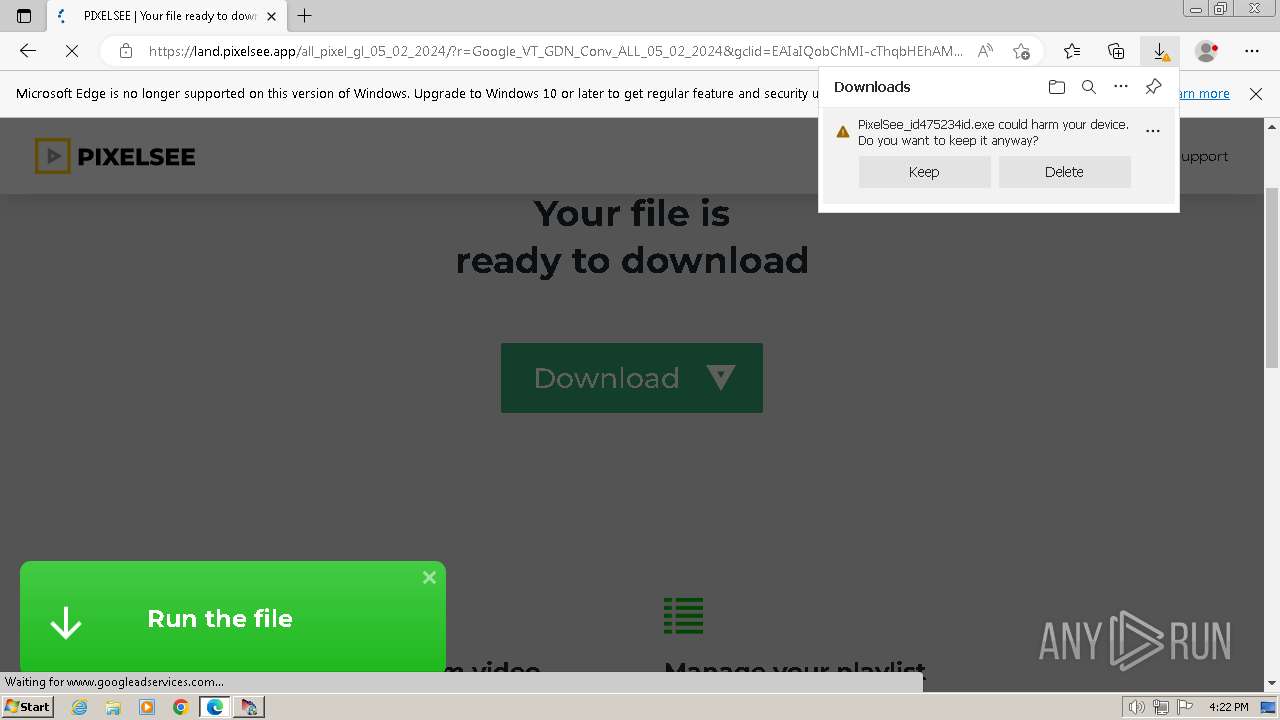Open the Favorites list icon

[x=1072, y=51]
